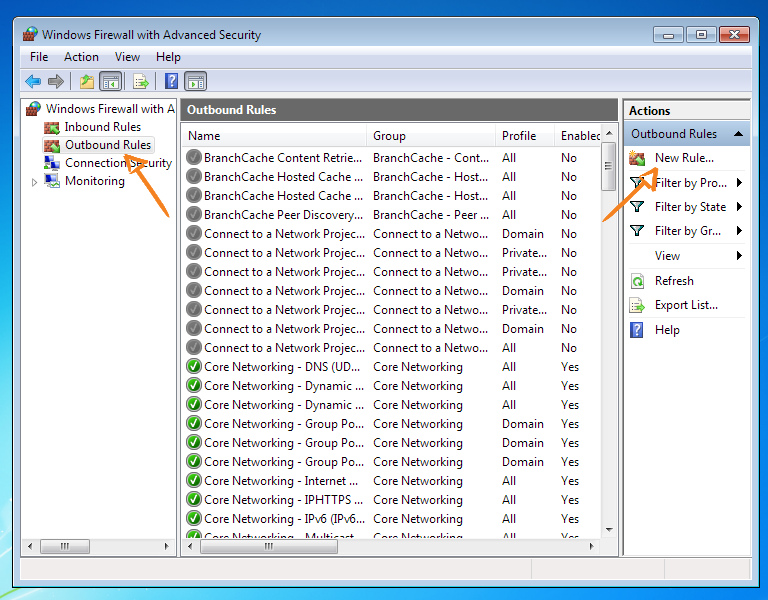Click the Export List... action link
Viewport: 768px width, 600px height.
pyautogui.click(x=686, y=305)
